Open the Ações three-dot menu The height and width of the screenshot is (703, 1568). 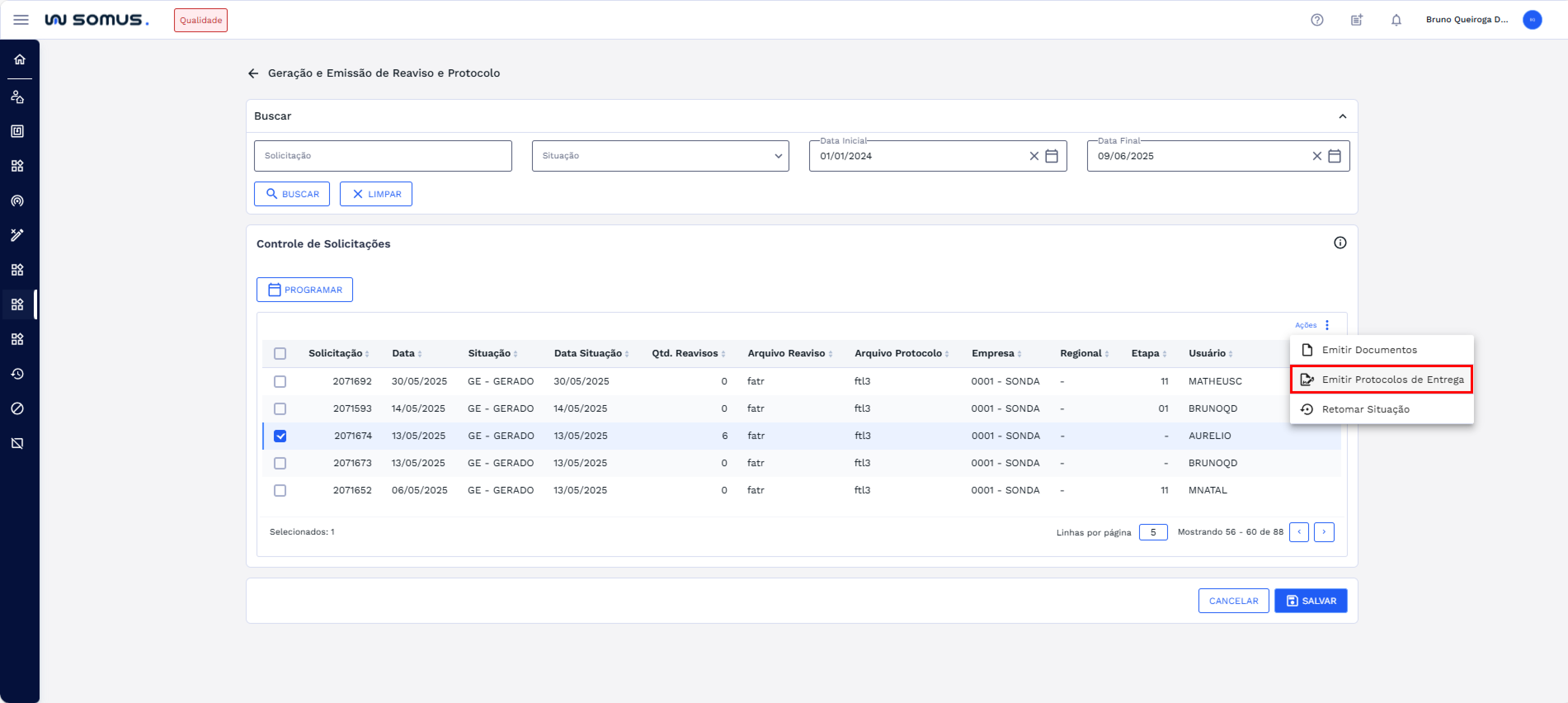pos(1327,325)
